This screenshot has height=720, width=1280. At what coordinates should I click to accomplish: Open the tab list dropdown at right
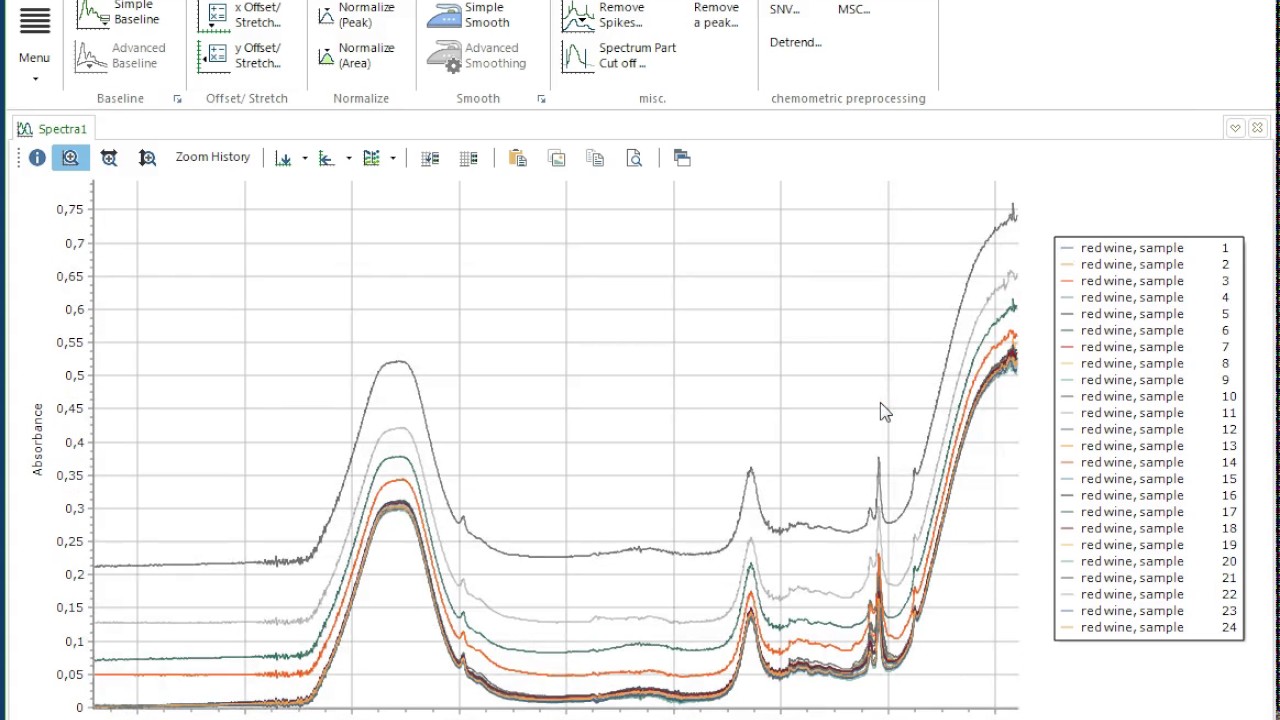[1235, 128]
